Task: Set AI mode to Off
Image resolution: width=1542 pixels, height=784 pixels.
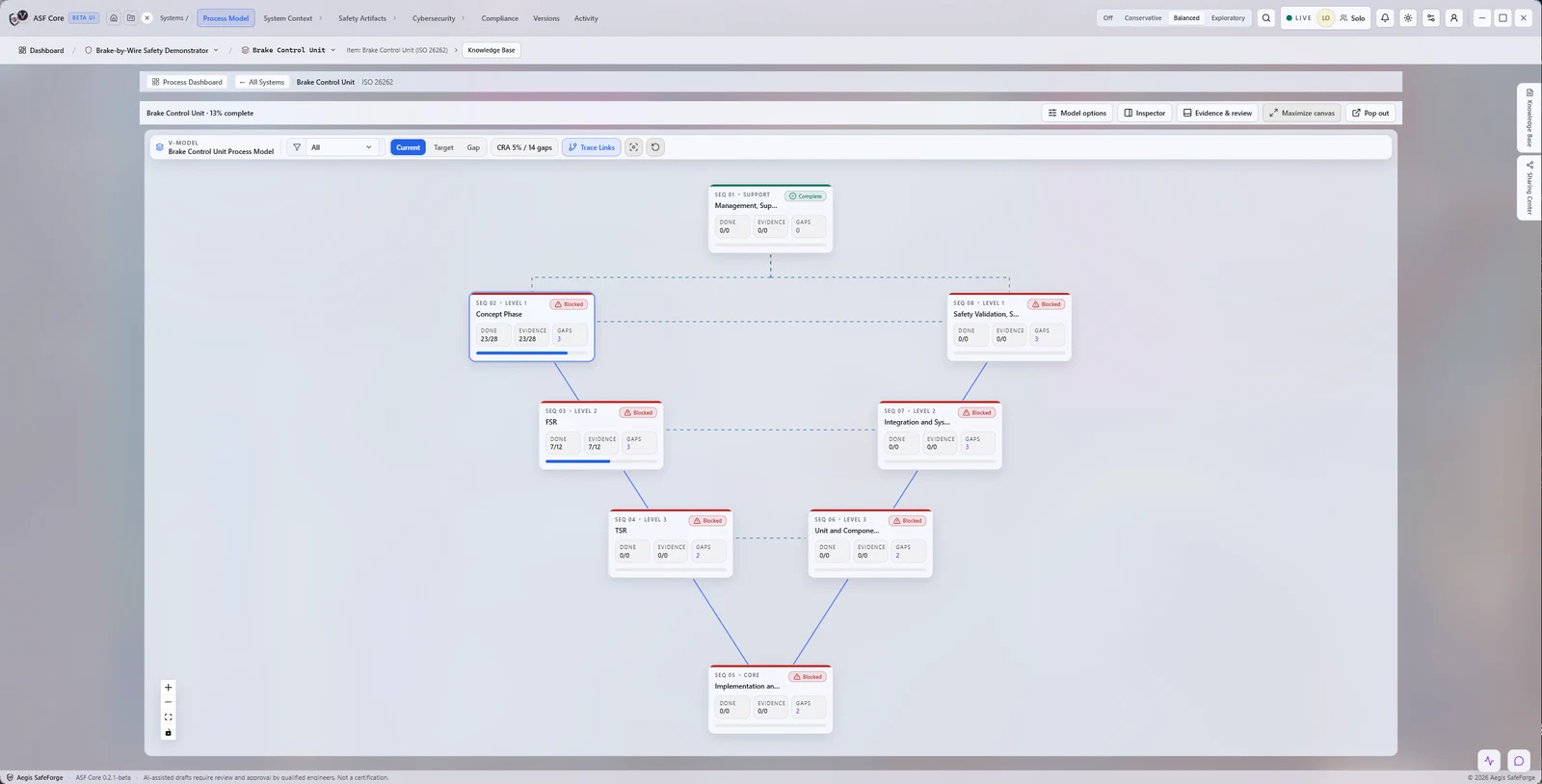Action: [x=1108, y=18]
